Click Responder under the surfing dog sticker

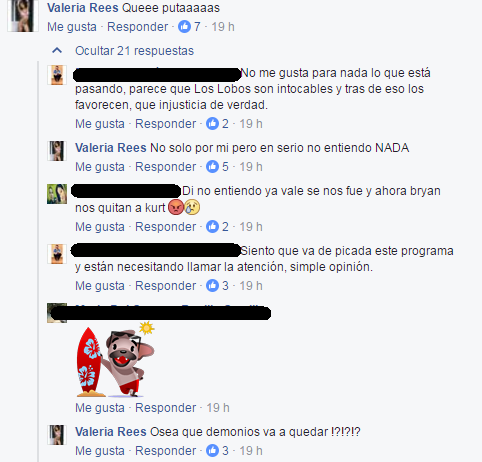(166, 408)
